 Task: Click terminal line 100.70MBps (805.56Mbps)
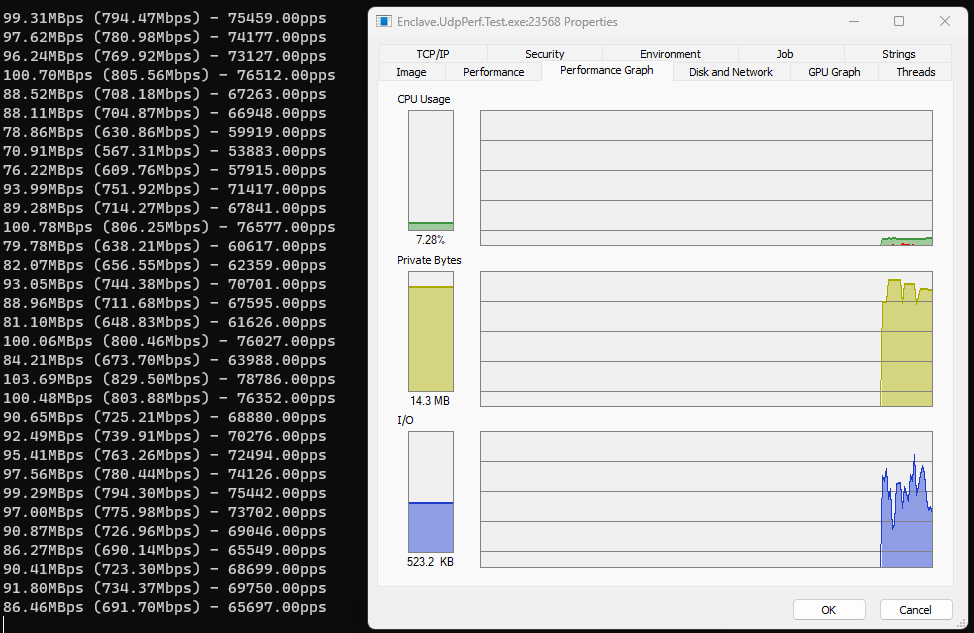point(169,75)
